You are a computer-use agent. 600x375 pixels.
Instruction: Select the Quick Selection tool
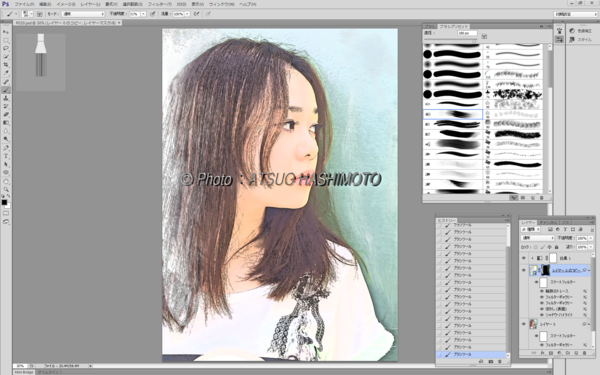tap(6, 57)
